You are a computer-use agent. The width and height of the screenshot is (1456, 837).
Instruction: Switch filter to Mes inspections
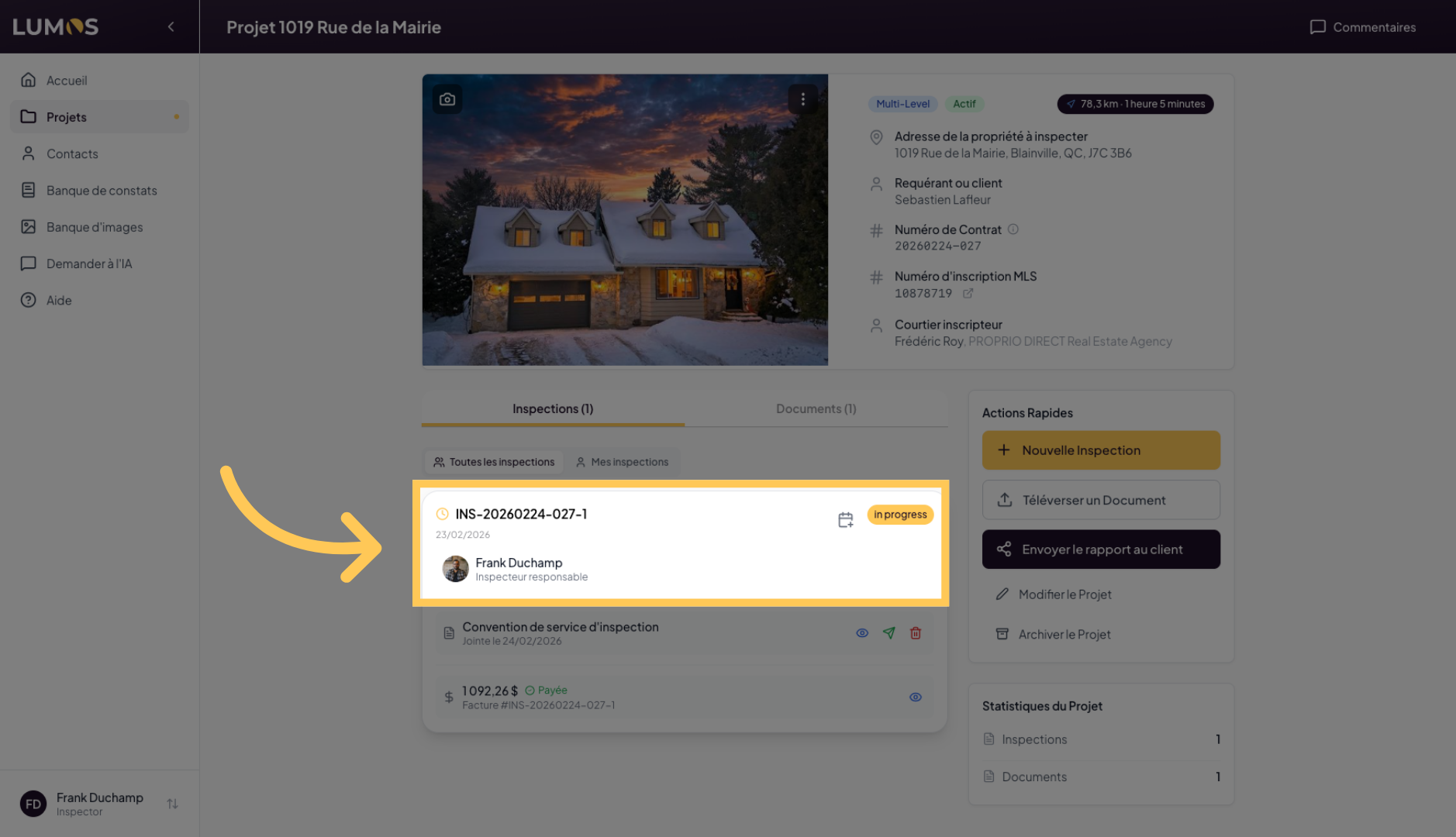(x=623, y=461)
